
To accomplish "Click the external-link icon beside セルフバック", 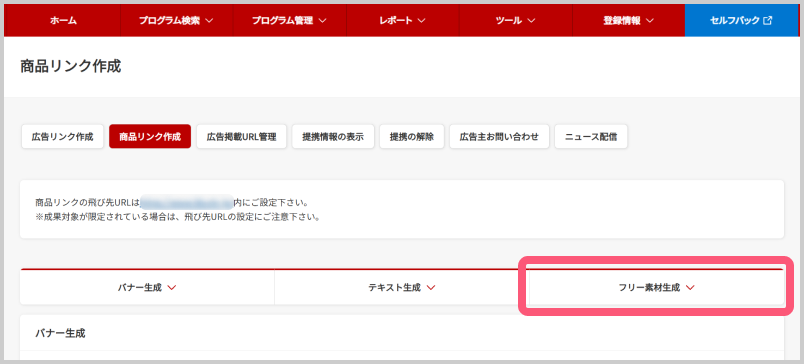I will coord(768,21).
